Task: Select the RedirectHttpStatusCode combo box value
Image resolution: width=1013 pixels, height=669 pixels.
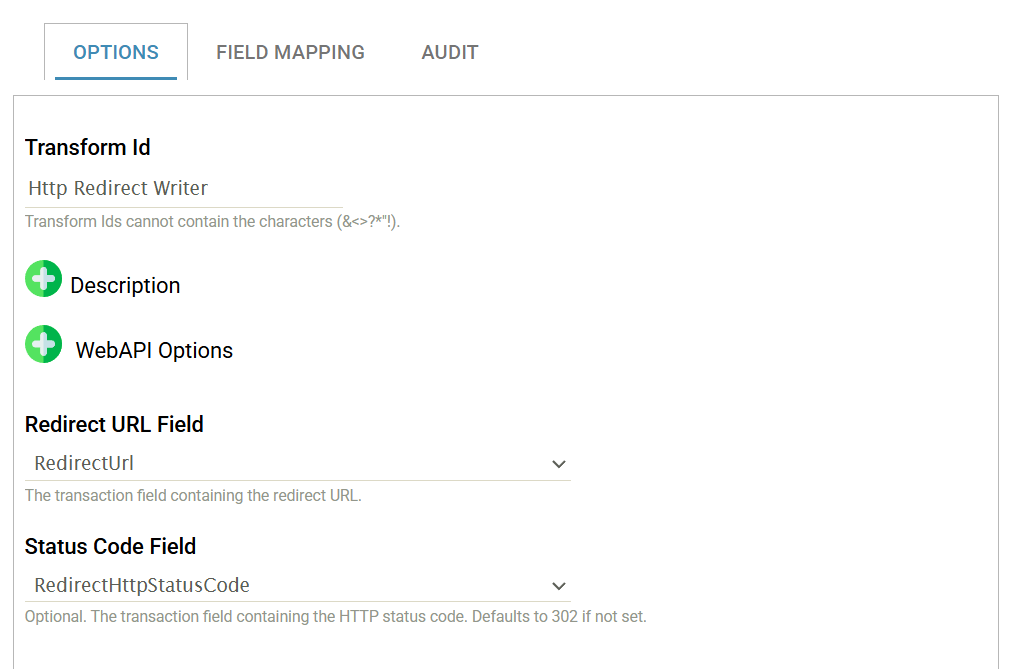Action: 297,585
